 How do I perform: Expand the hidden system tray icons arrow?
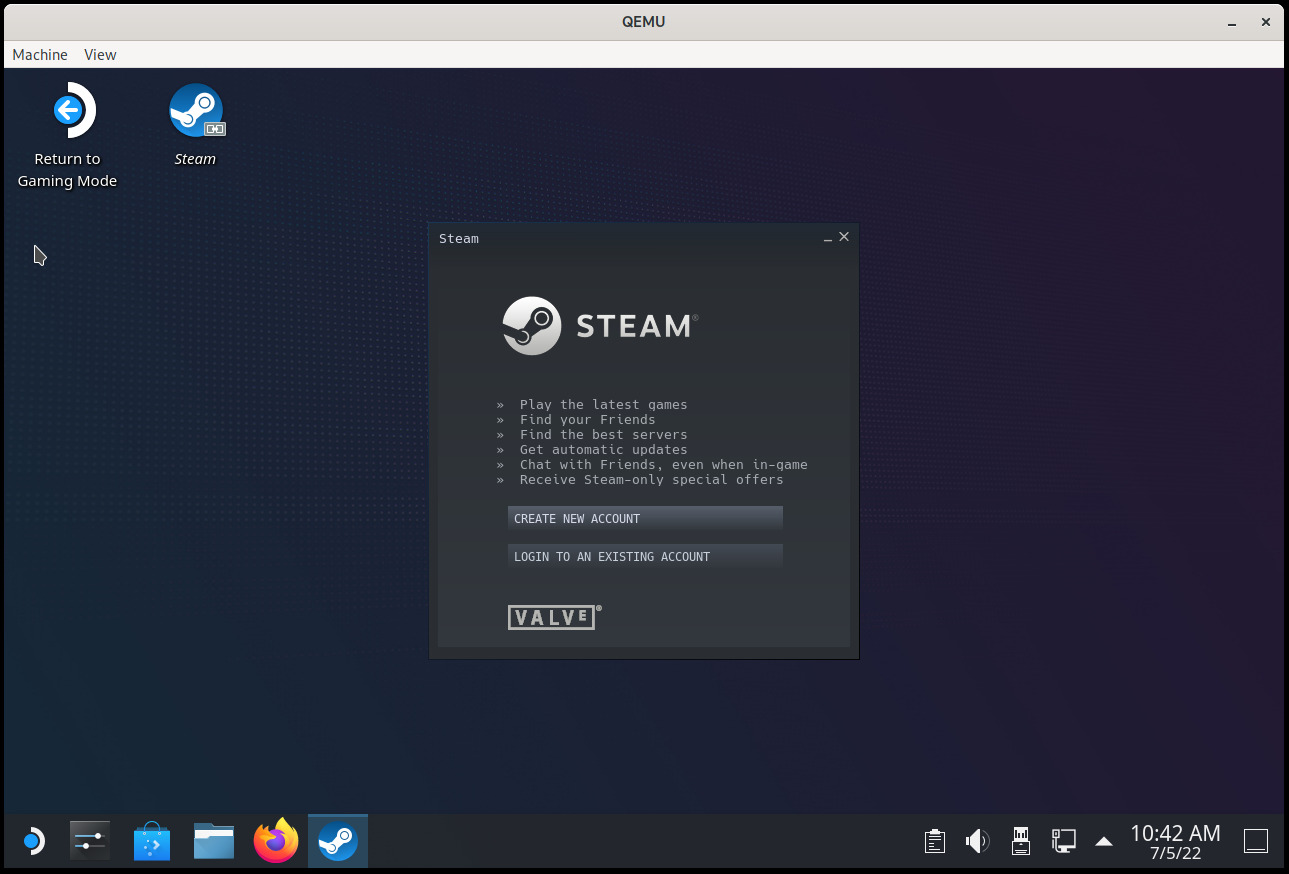click(1104, 841)
